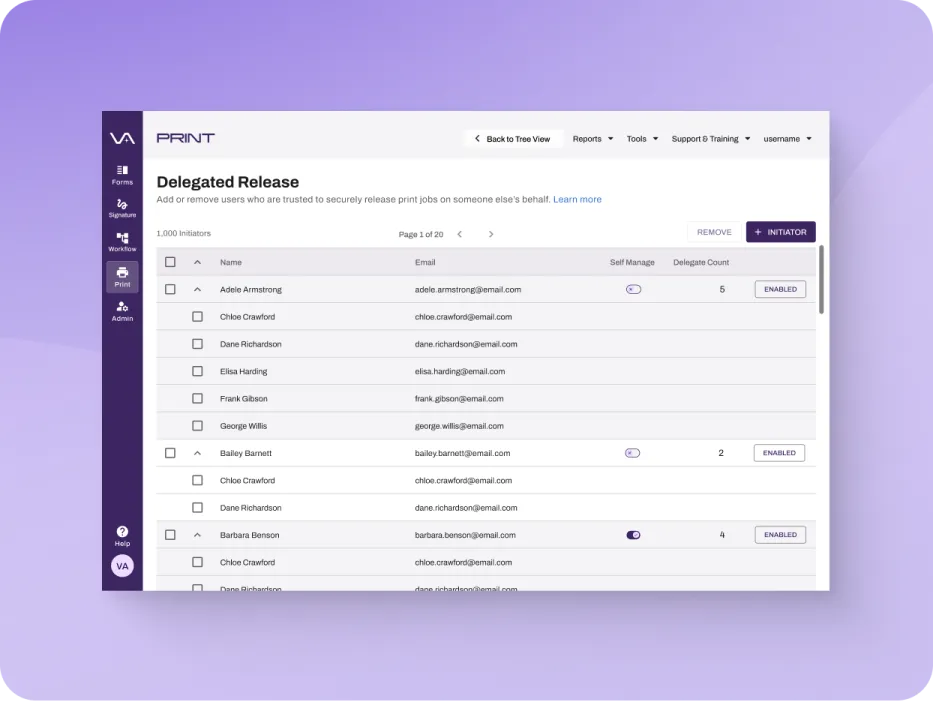Screen dimensions: 933x701
Task: Disable Self Manage for Barbara Benson
Action: 633,535
